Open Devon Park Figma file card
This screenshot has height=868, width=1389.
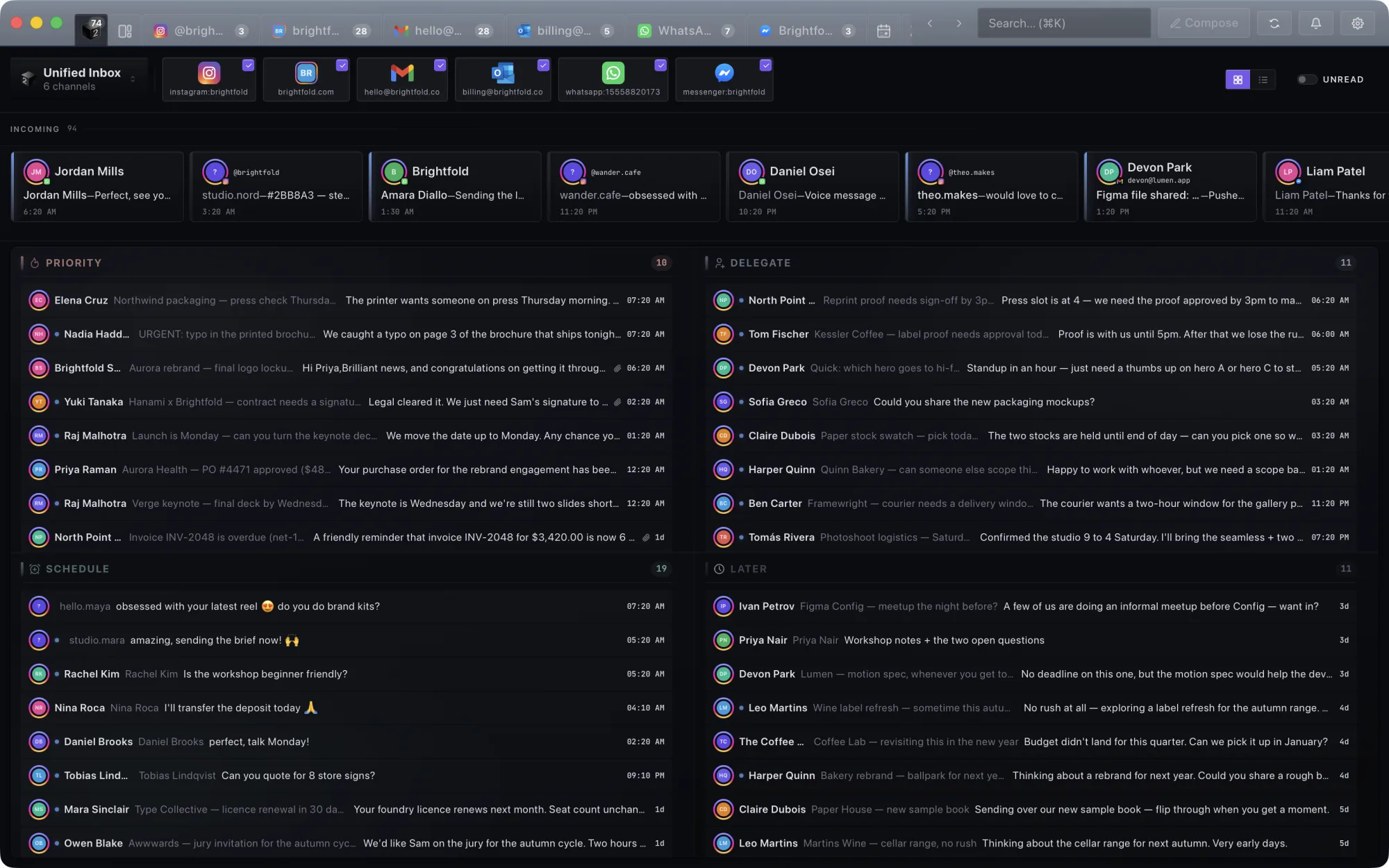1170,187
